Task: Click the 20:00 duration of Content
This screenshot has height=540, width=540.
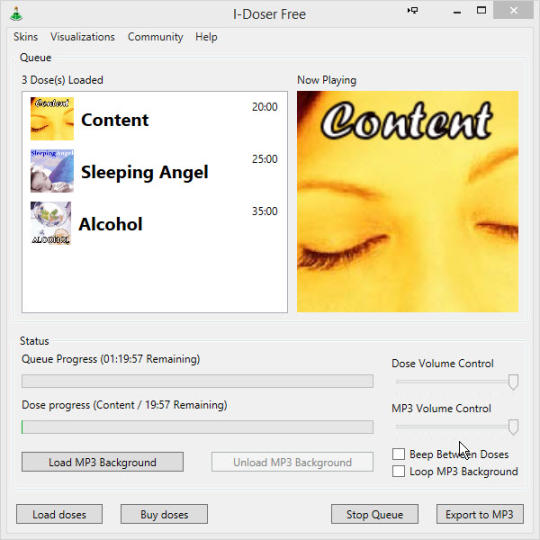Action: click(x=265, y=107)
